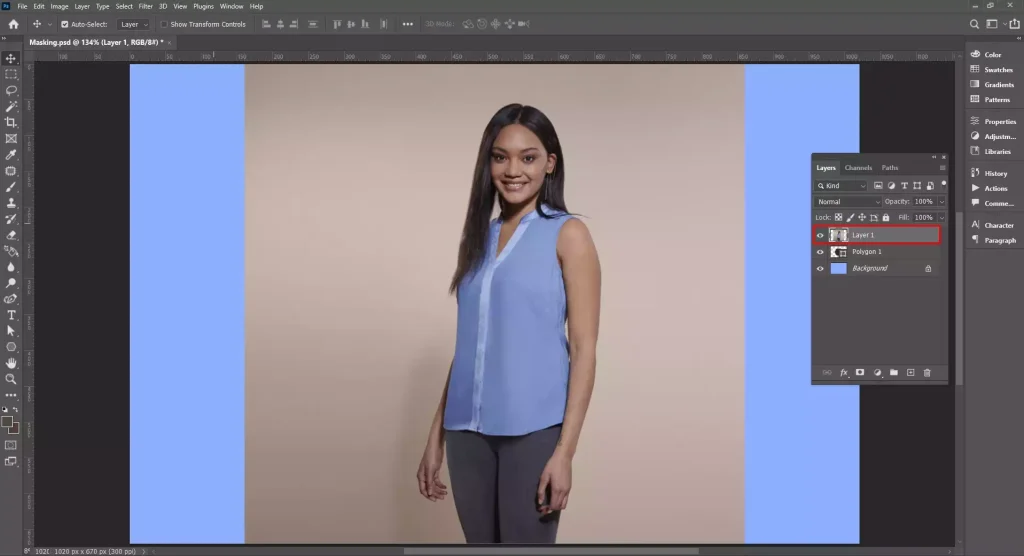
Task: Open Auto-Select Layer dropdown
Action: [x=133, y=24]
